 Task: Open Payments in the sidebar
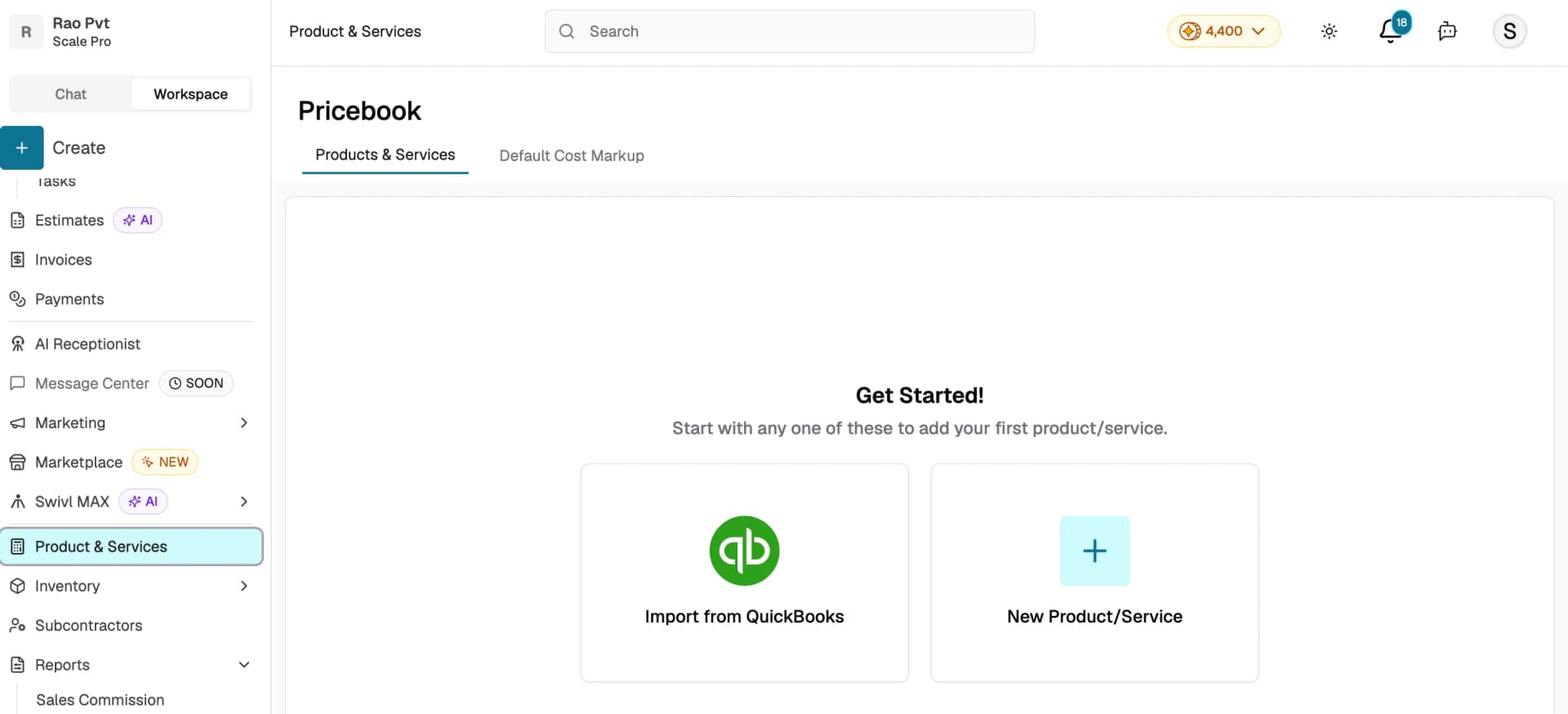point(69,299)
